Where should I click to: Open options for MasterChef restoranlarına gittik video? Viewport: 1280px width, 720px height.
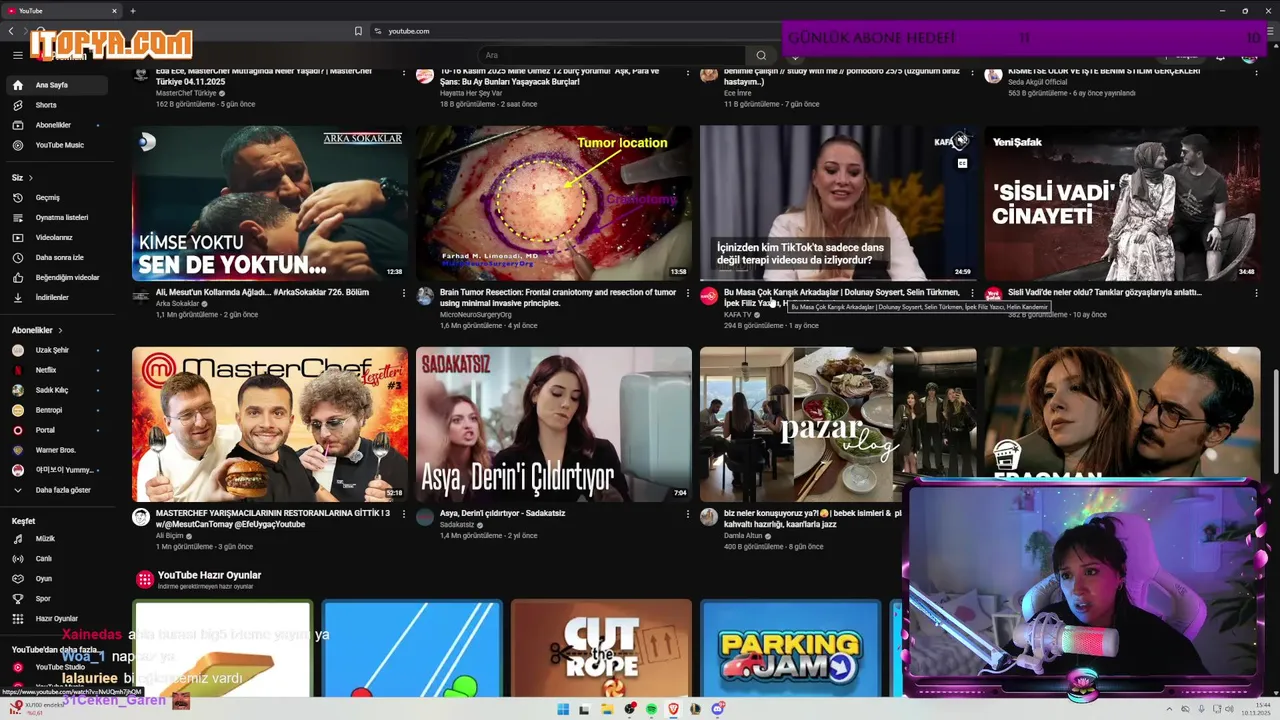tap(404, 514)
